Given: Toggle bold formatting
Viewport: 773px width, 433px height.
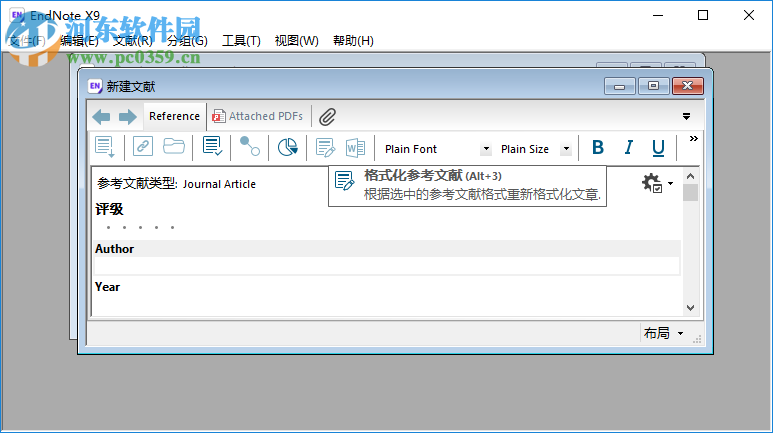Looking at the screenshot, I should click(x=598, y=147).
